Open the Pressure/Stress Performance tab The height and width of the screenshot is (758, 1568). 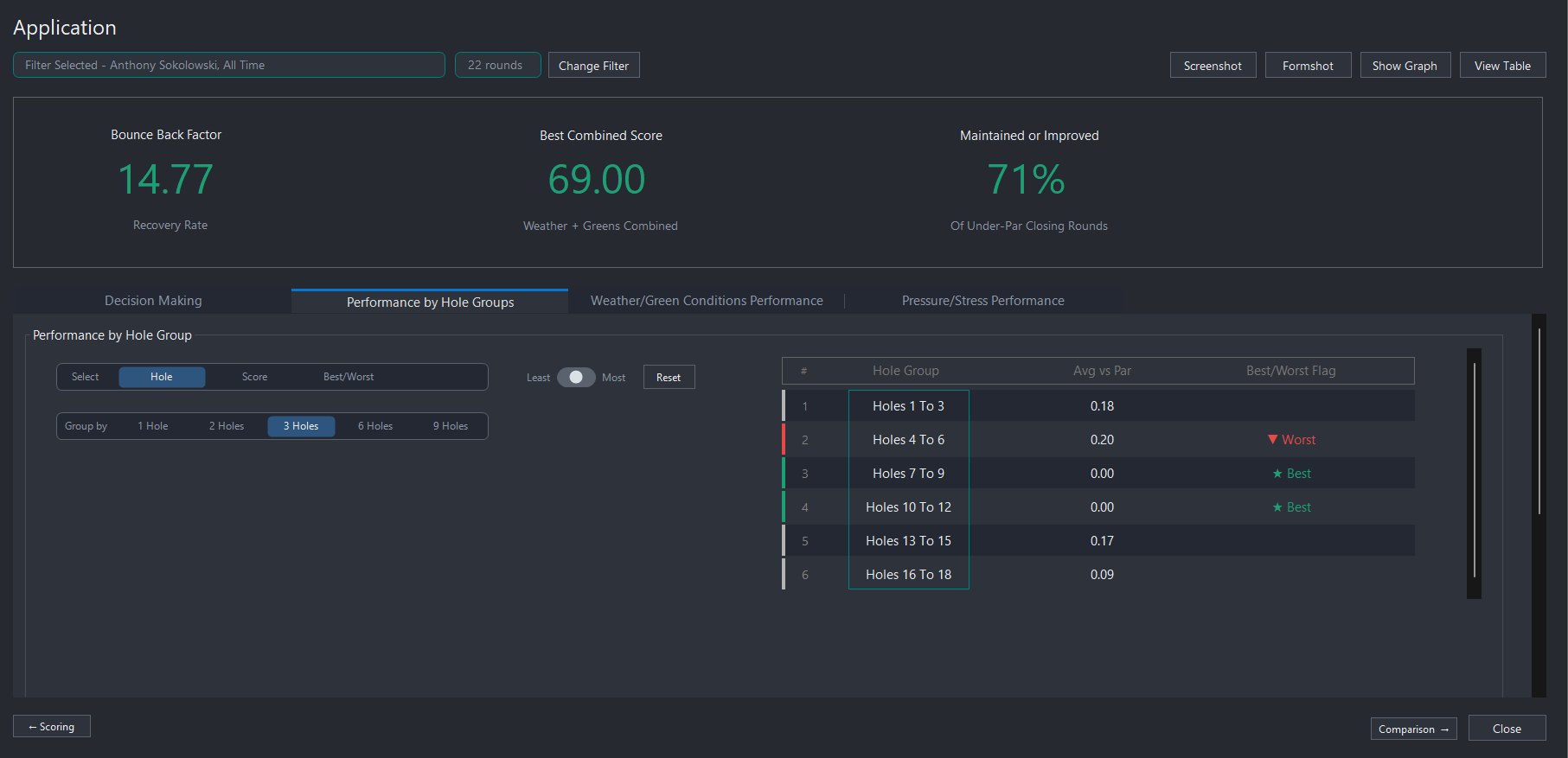coord(983,301)
